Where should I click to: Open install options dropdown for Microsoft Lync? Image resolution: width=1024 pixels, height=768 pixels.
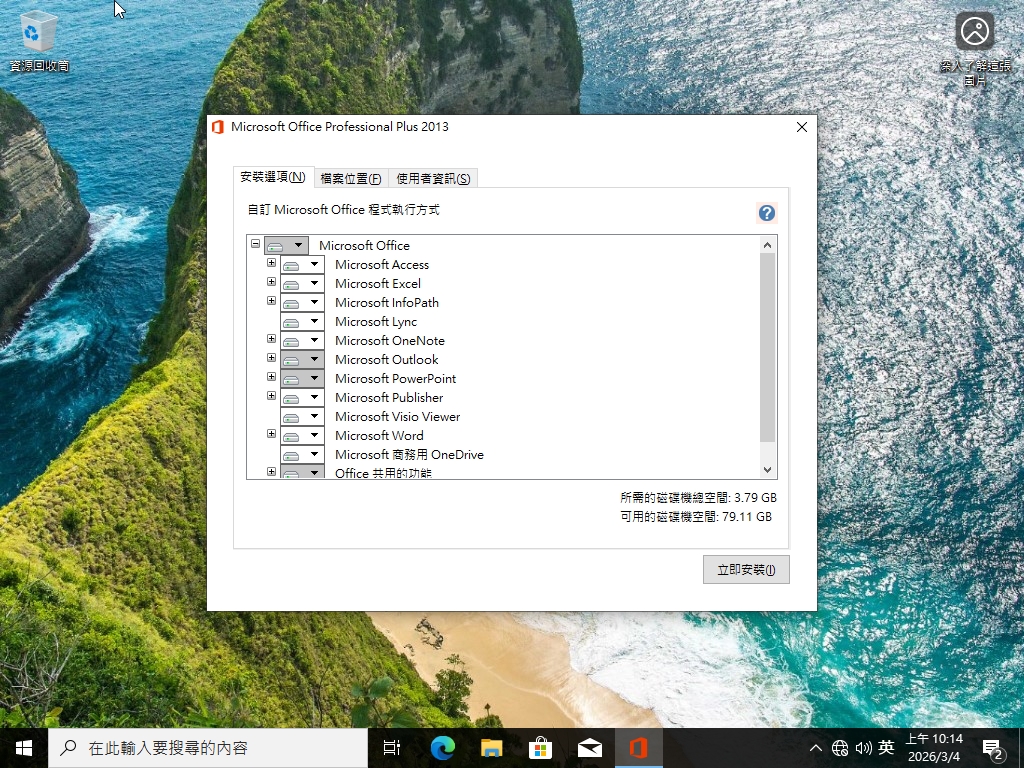tap(302, 322)
